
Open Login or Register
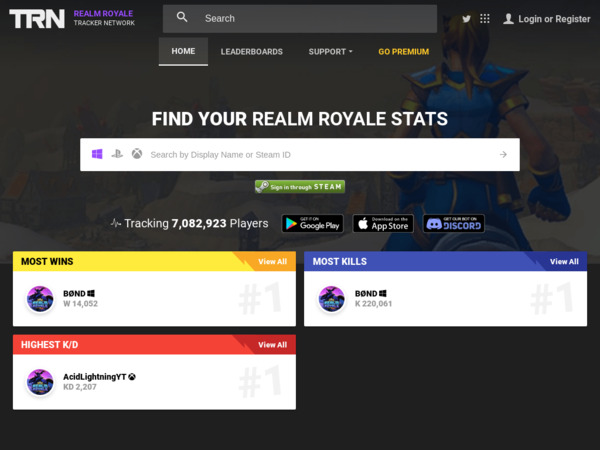tap(547, 19)
